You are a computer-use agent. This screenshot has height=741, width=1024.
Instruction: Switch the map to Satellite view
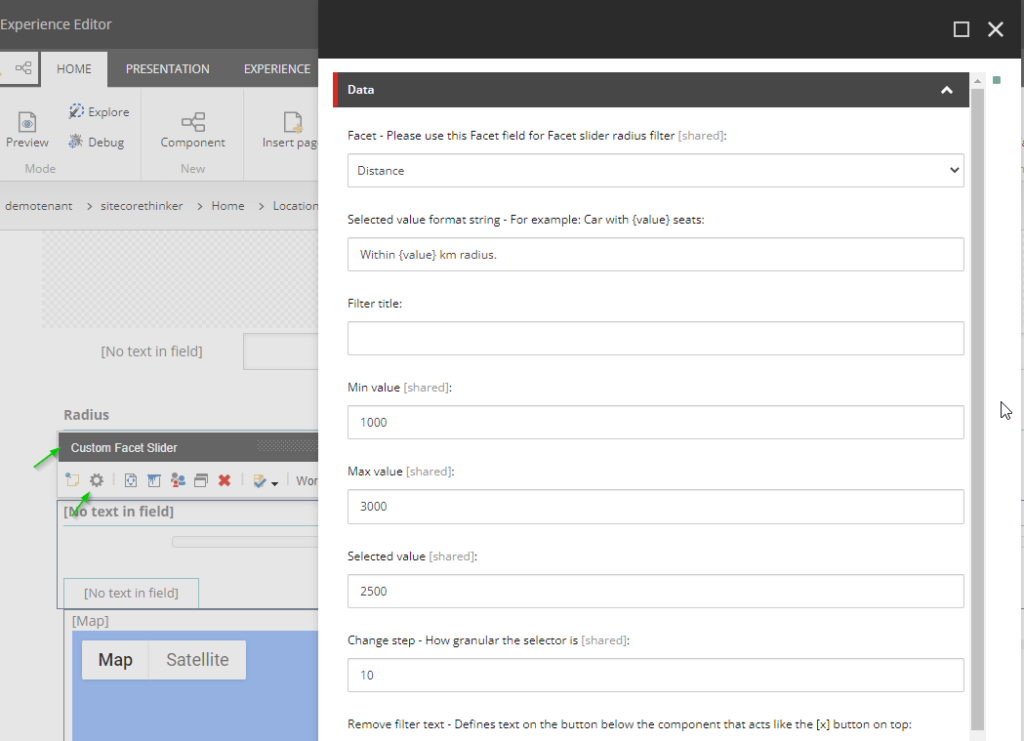(x=196, y=659)
